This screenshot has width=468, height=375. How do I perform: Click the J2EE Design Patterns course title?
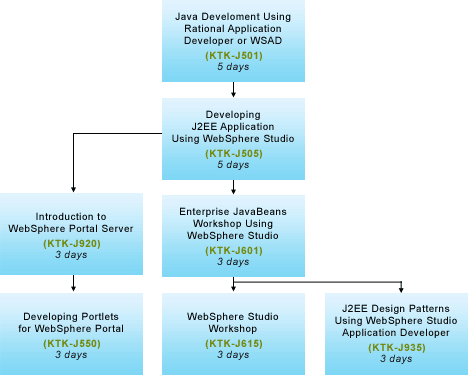[396, 321]
